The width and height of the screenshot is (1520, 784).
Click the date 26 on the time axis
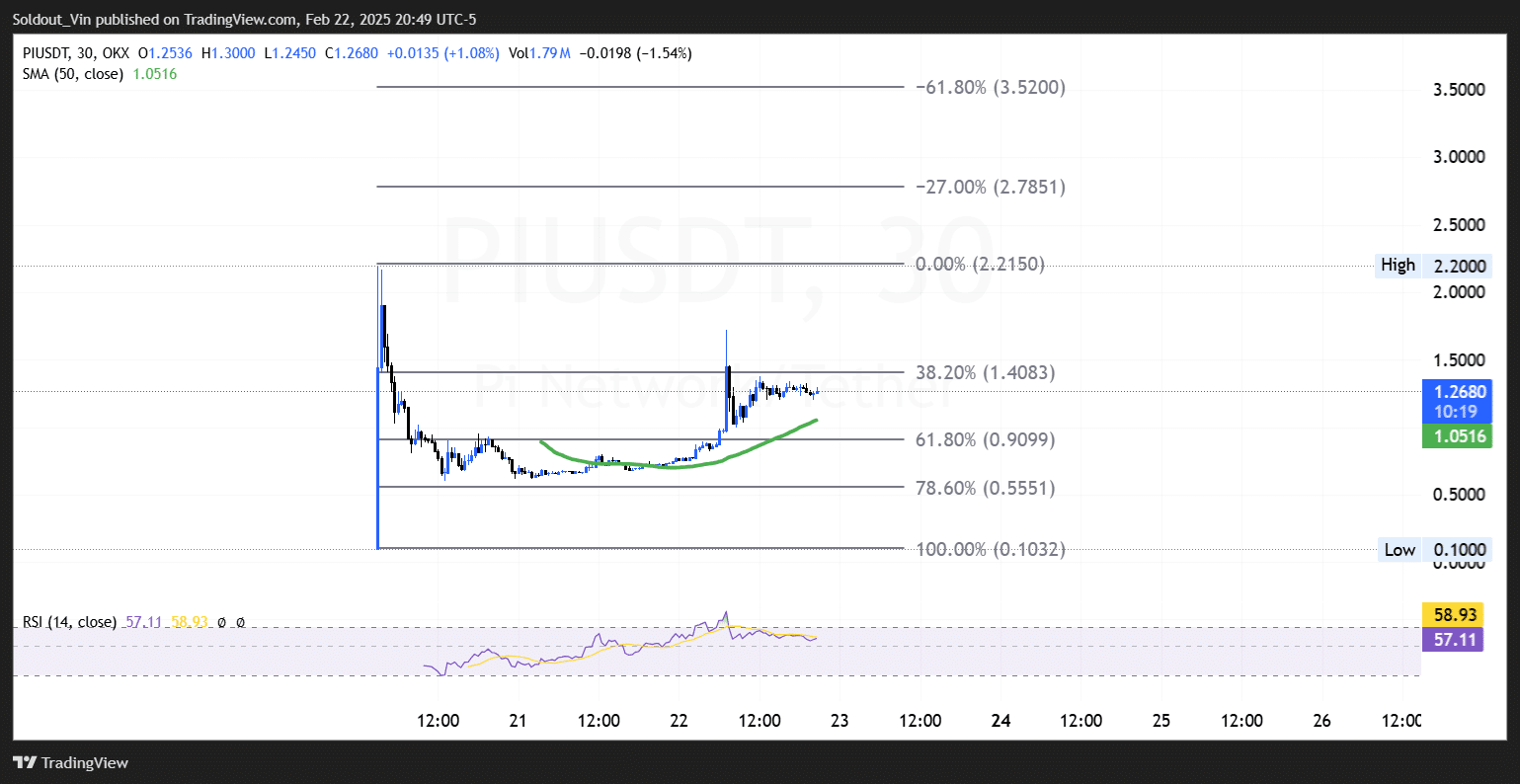(x=1322, y=722)
